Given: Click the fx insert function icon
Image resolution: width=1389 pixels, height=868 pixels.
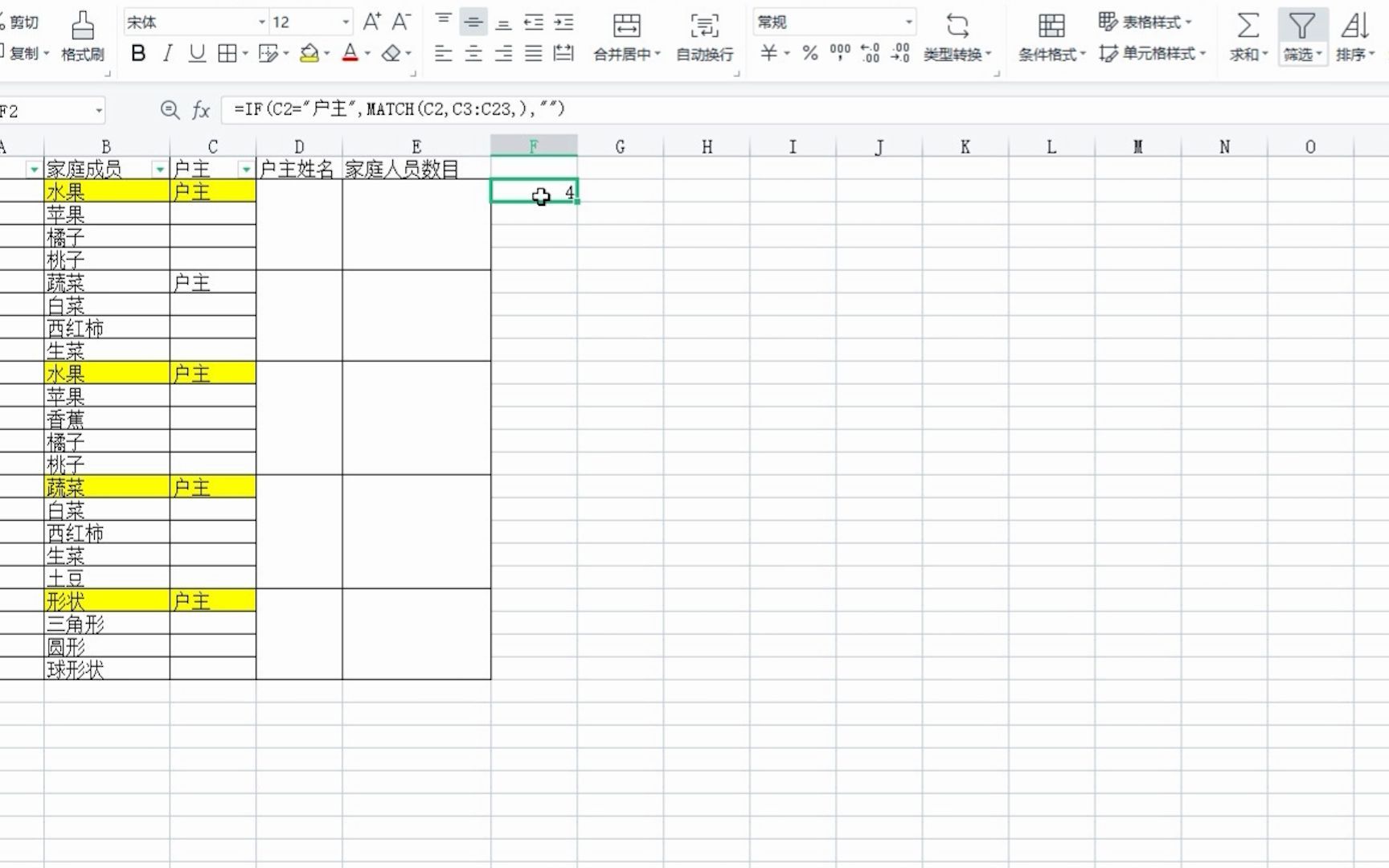Looking at the screenshot, I should click(201, 110).
